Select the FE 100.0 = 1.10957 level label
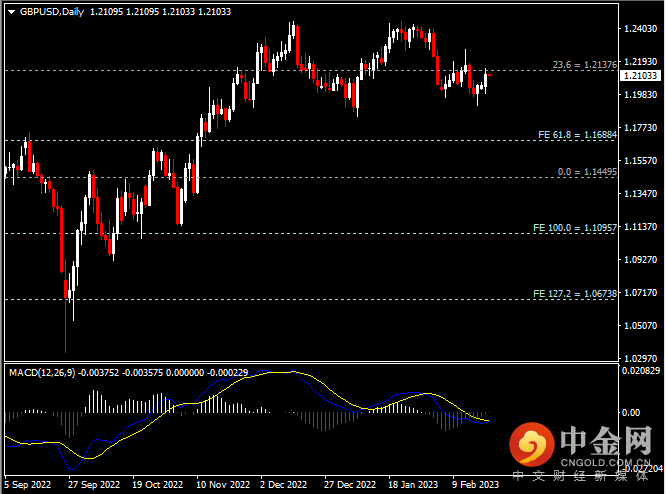This screenshot has height=494, width=666. (574, 228)
